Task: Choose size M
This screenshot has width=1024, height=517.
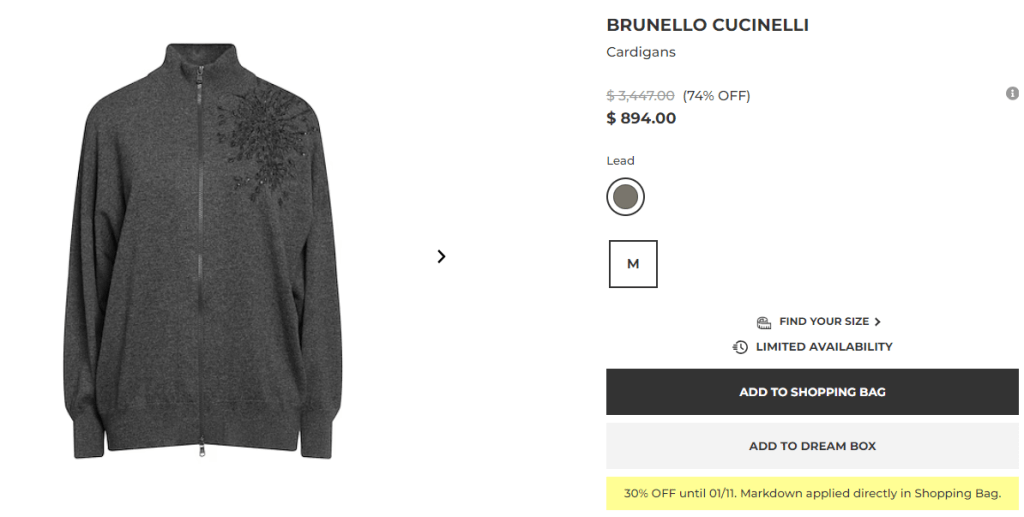Action: coord(633,264)
